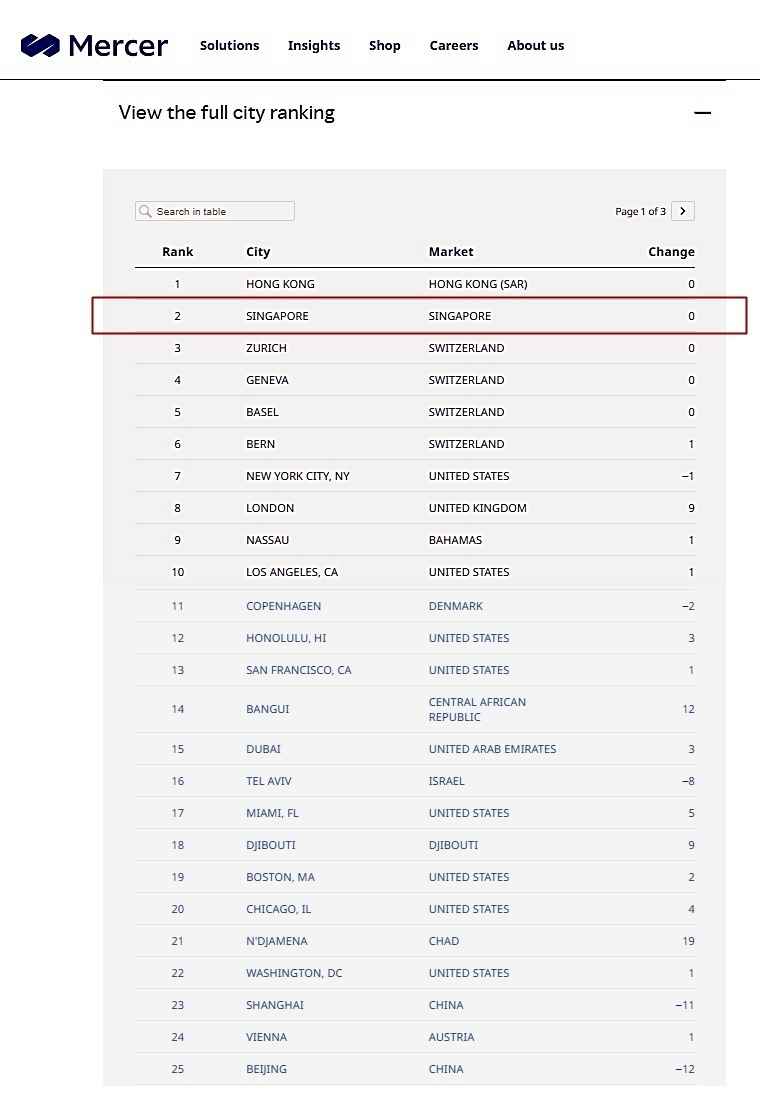Click the Hong Kong city entry
Viewport: 760px width, 1107px height.
[280, 284]
